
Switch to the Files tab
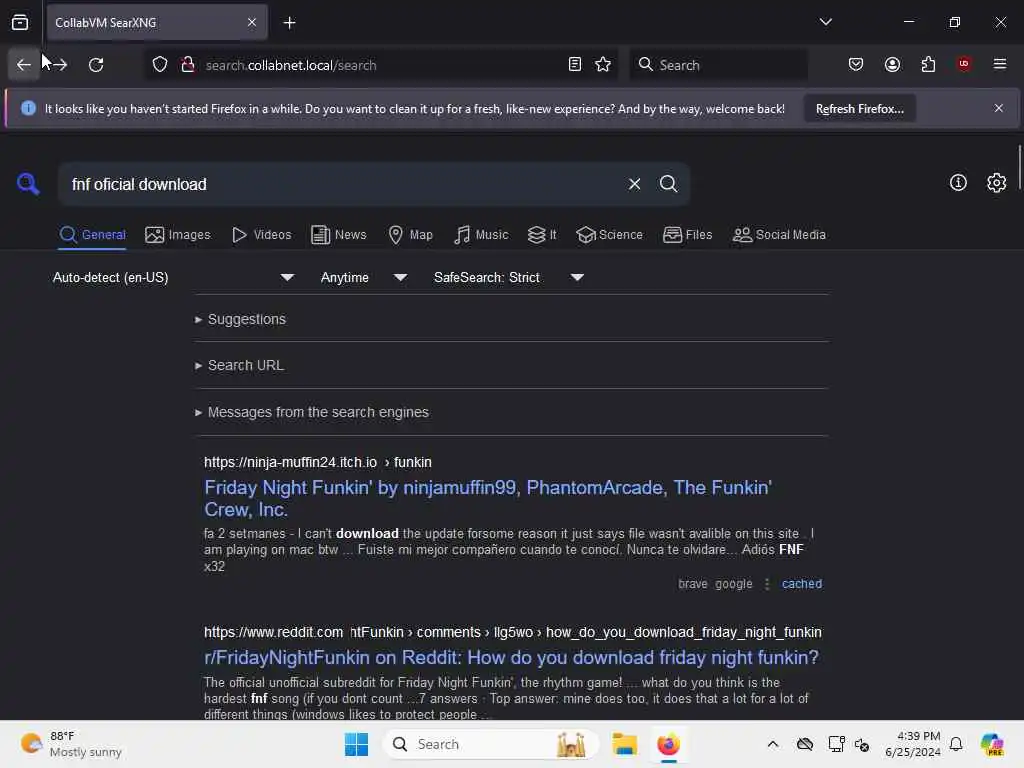pos(687,235)
